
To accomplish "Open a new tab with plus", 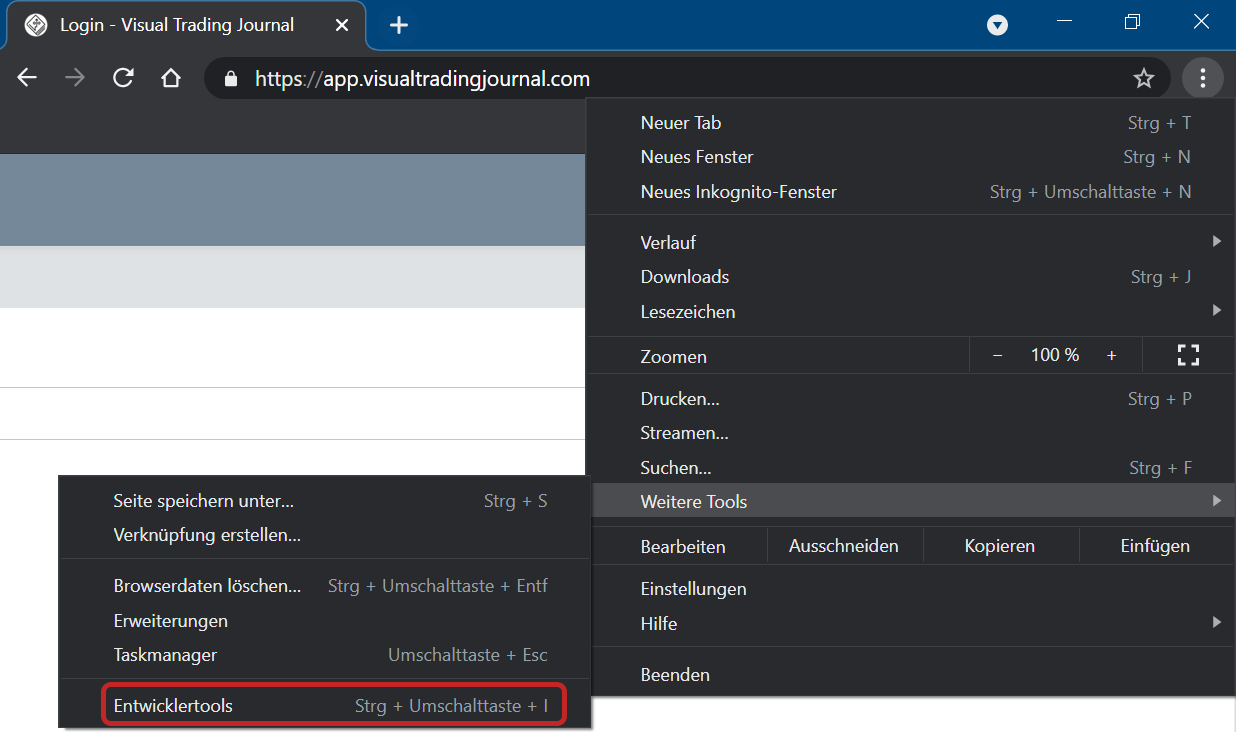I will click(x=399, y=25).
